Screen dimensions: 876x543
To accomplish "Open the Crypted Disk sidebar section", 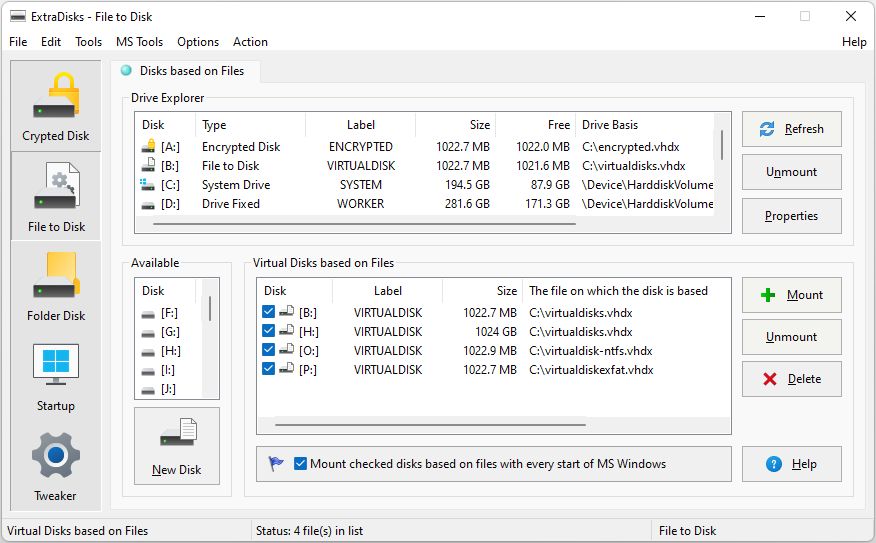I will (x=56, y=106).
